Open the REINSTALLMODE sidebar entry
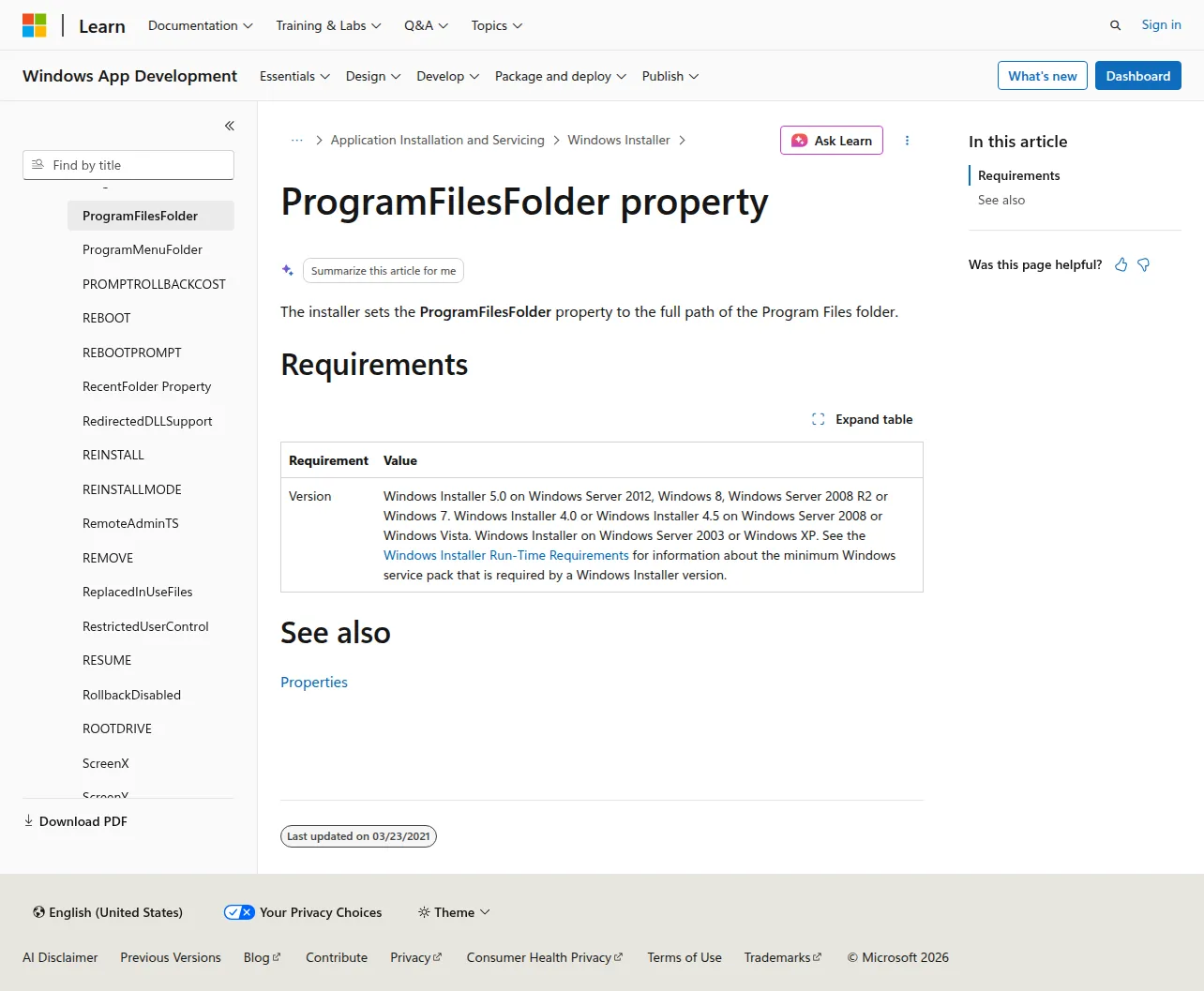 (132, 489)
